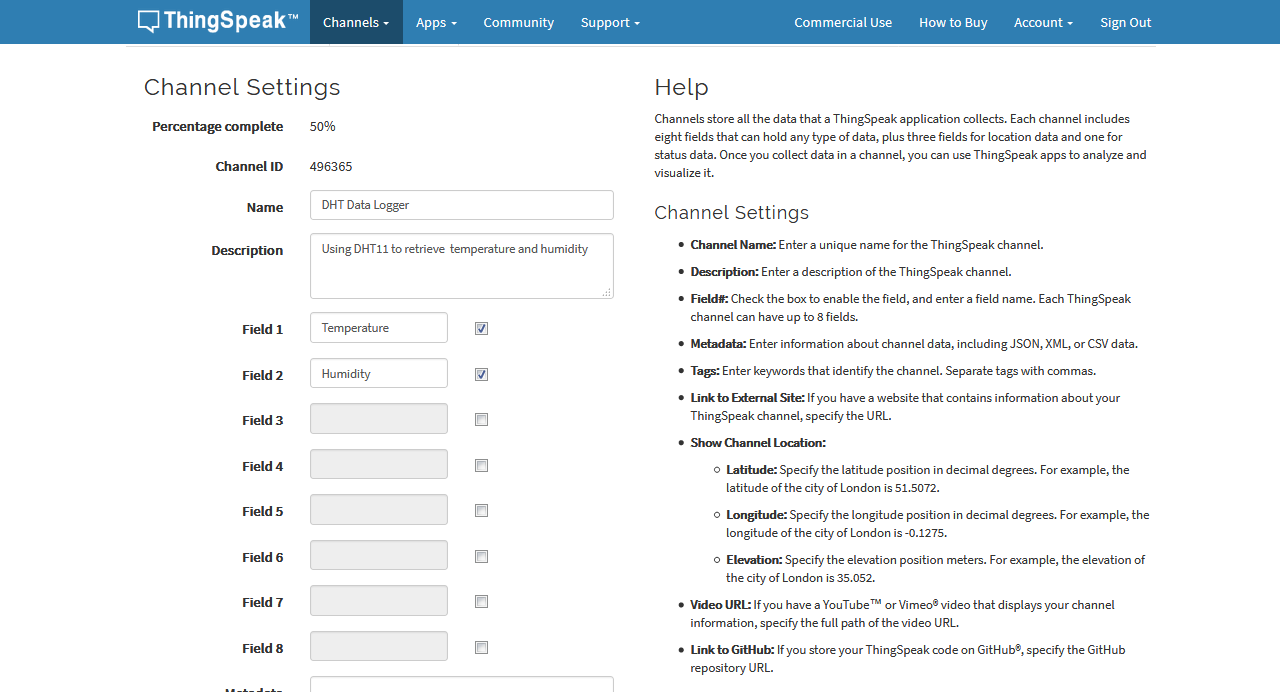This screenshot has width=1280, height=692.
Task: Enable the Field 6 checkbox
Action: (481, 556)
